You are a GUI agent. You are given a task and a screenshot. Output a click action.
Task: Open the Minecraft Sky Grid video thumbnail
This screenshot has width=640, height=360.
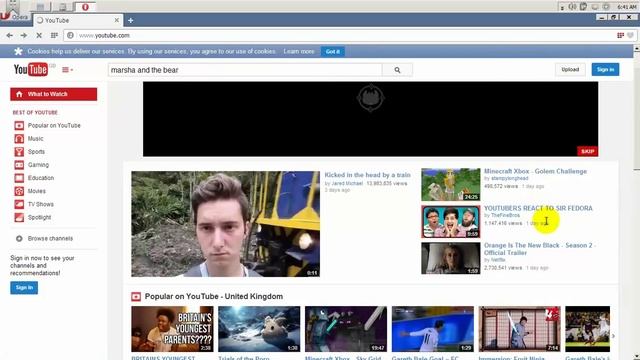[x=346, y=329]
